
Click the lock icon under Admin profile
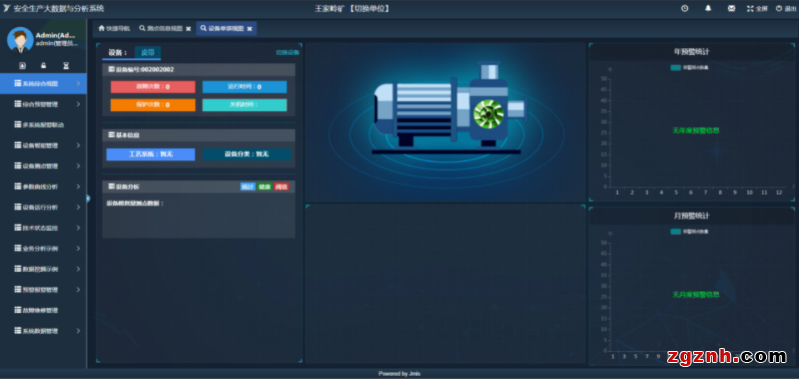pyautogui.click(x=43, y=66)
